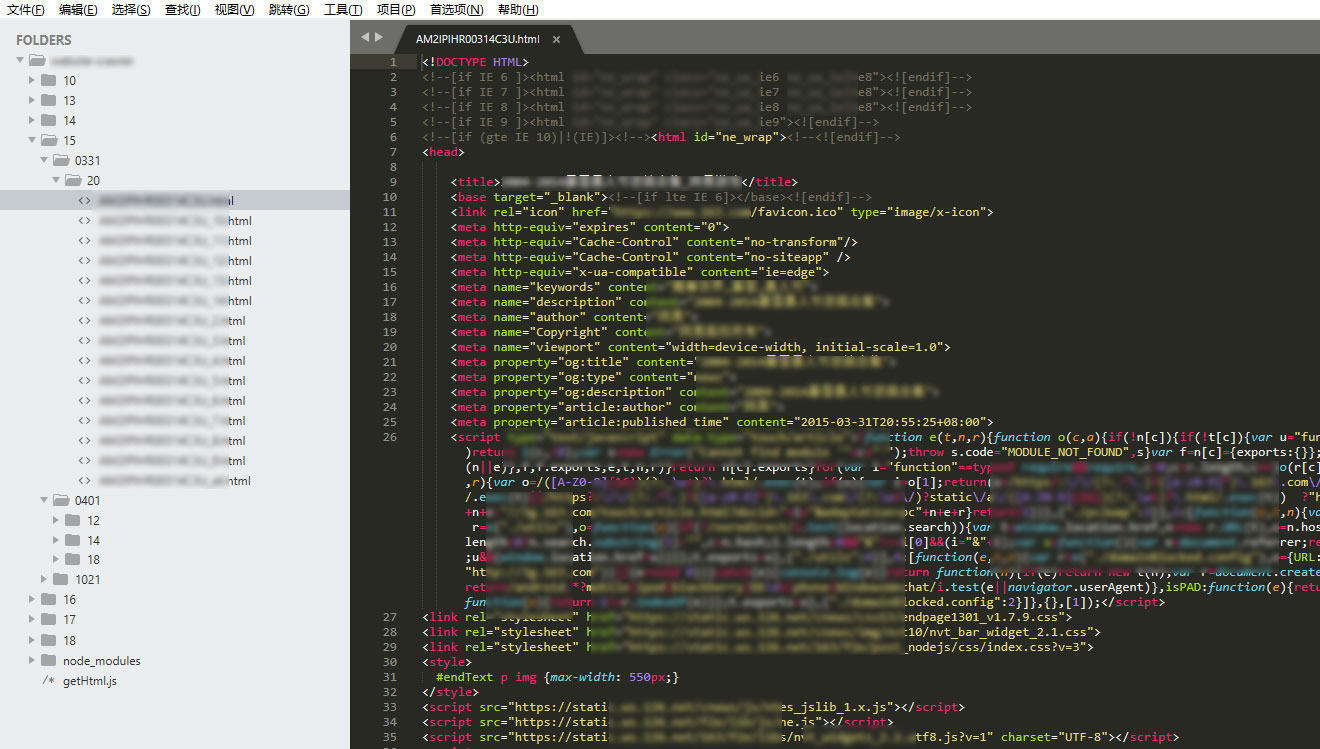Click the code icon of highlighted sidebar file
The width and height of the screenshot is (1320, 749).
[x=85, y=200]
